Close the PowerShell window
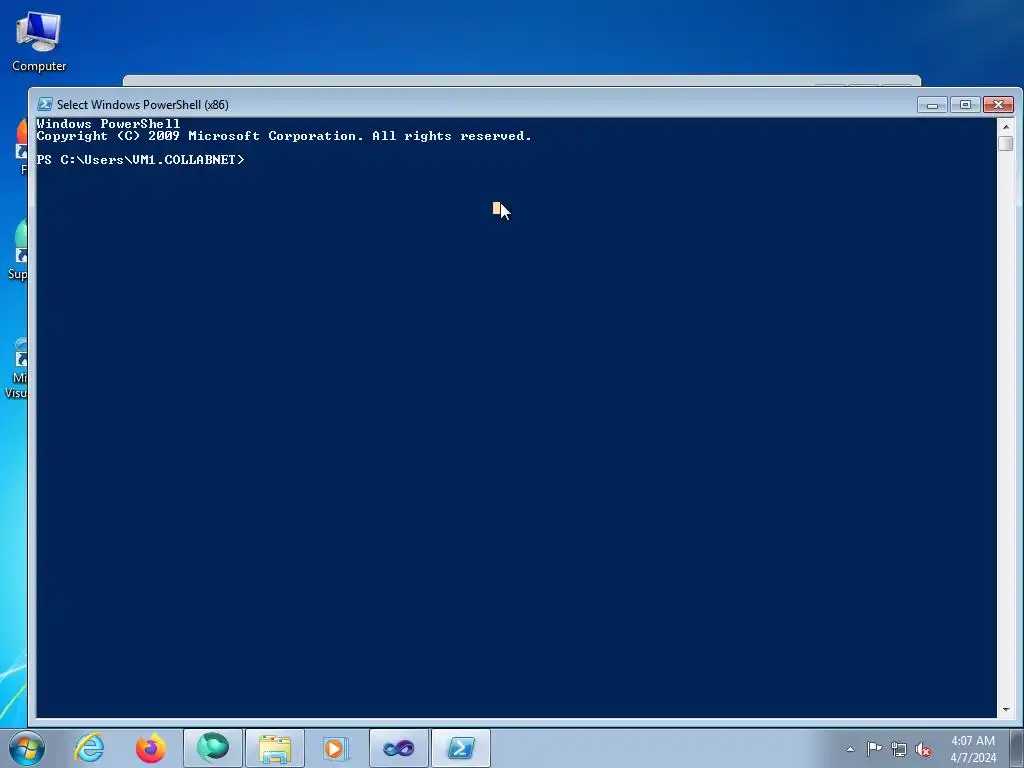Image resolution: width=1024 pixels, height=768 pixels. 998,104
